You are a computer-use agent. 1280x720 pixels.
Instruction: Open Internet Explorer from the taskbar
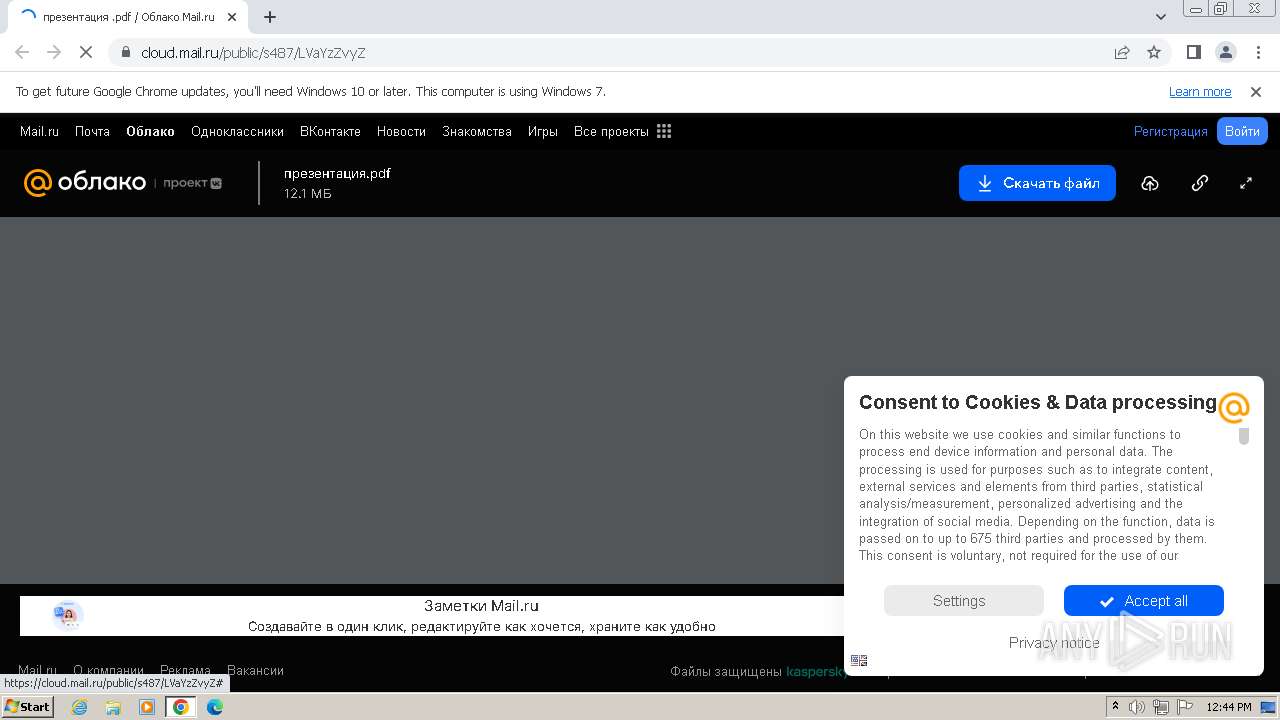point(80,707)
